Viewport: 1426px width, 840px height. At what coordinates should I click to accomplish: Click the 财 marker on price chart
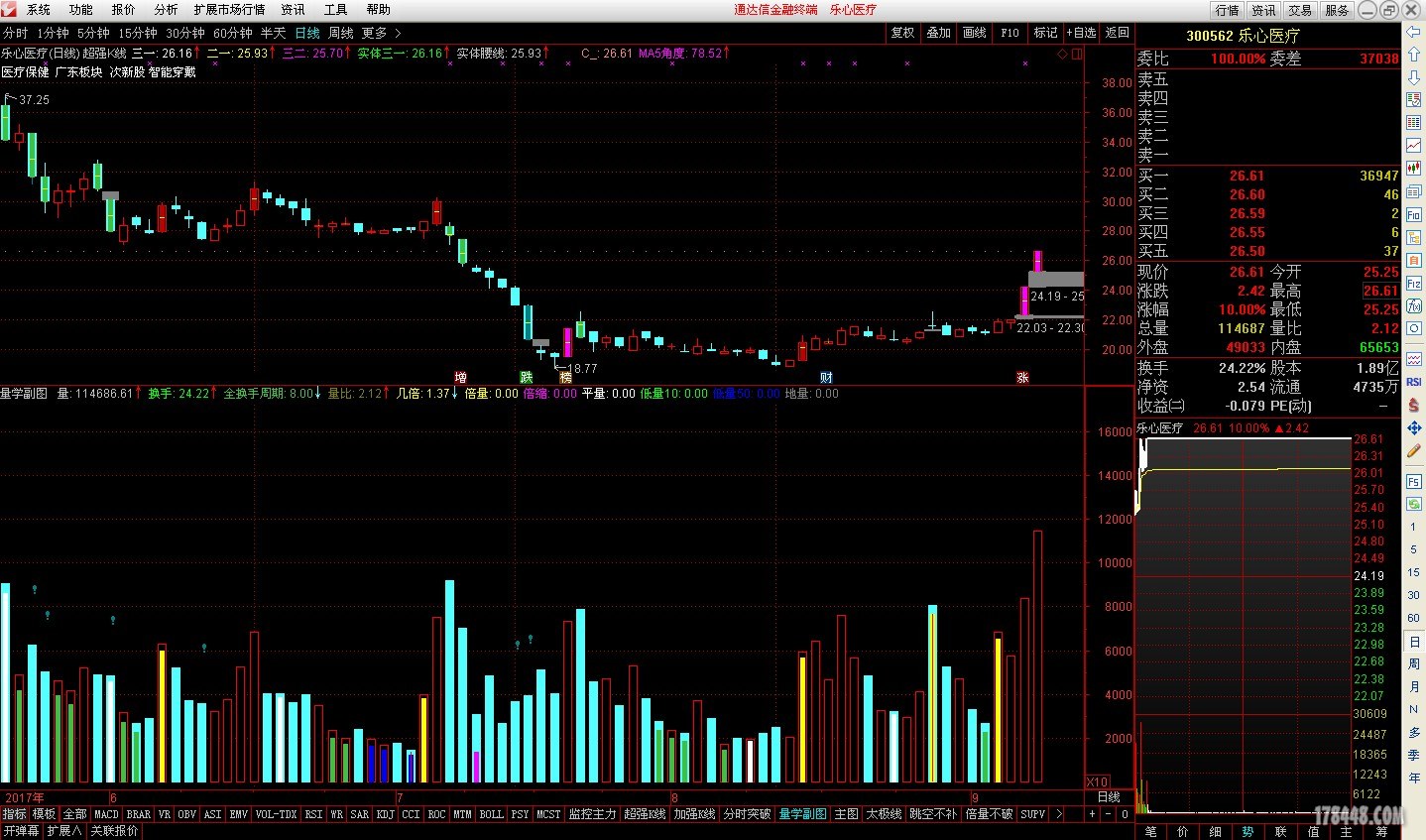[x=826, y=378]
